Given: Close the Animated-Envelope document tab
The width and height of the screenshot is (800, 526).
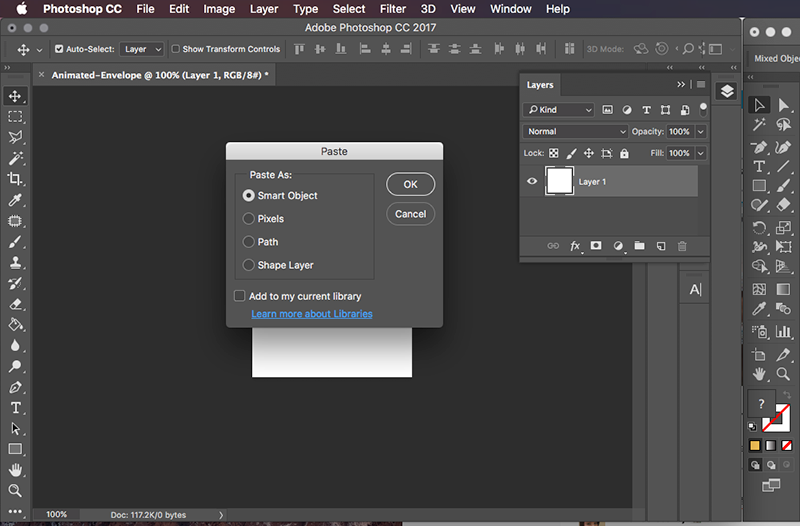Looking at the screenshot, I should 41,75.
